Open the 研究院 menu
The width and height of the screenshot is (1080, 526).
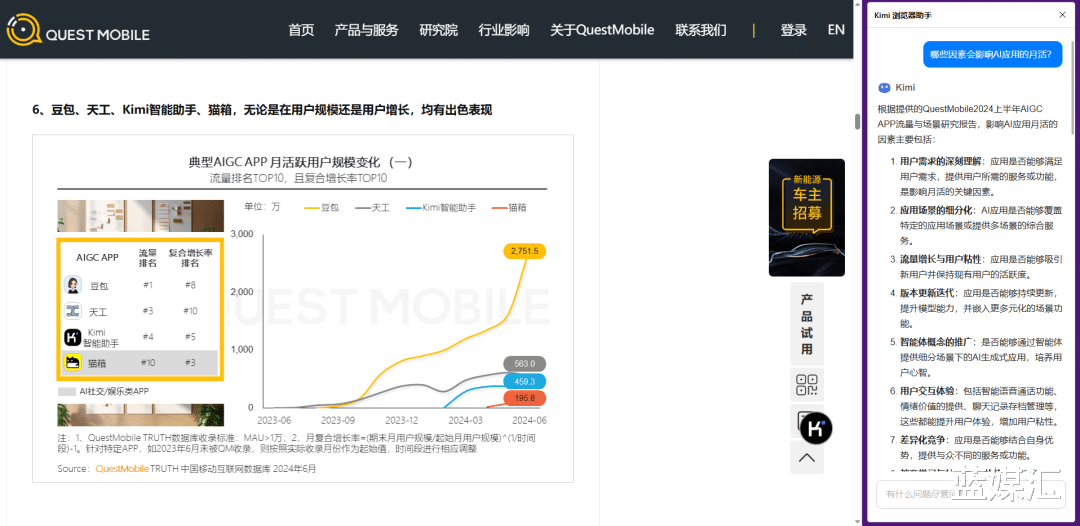[x=439, y=30]
